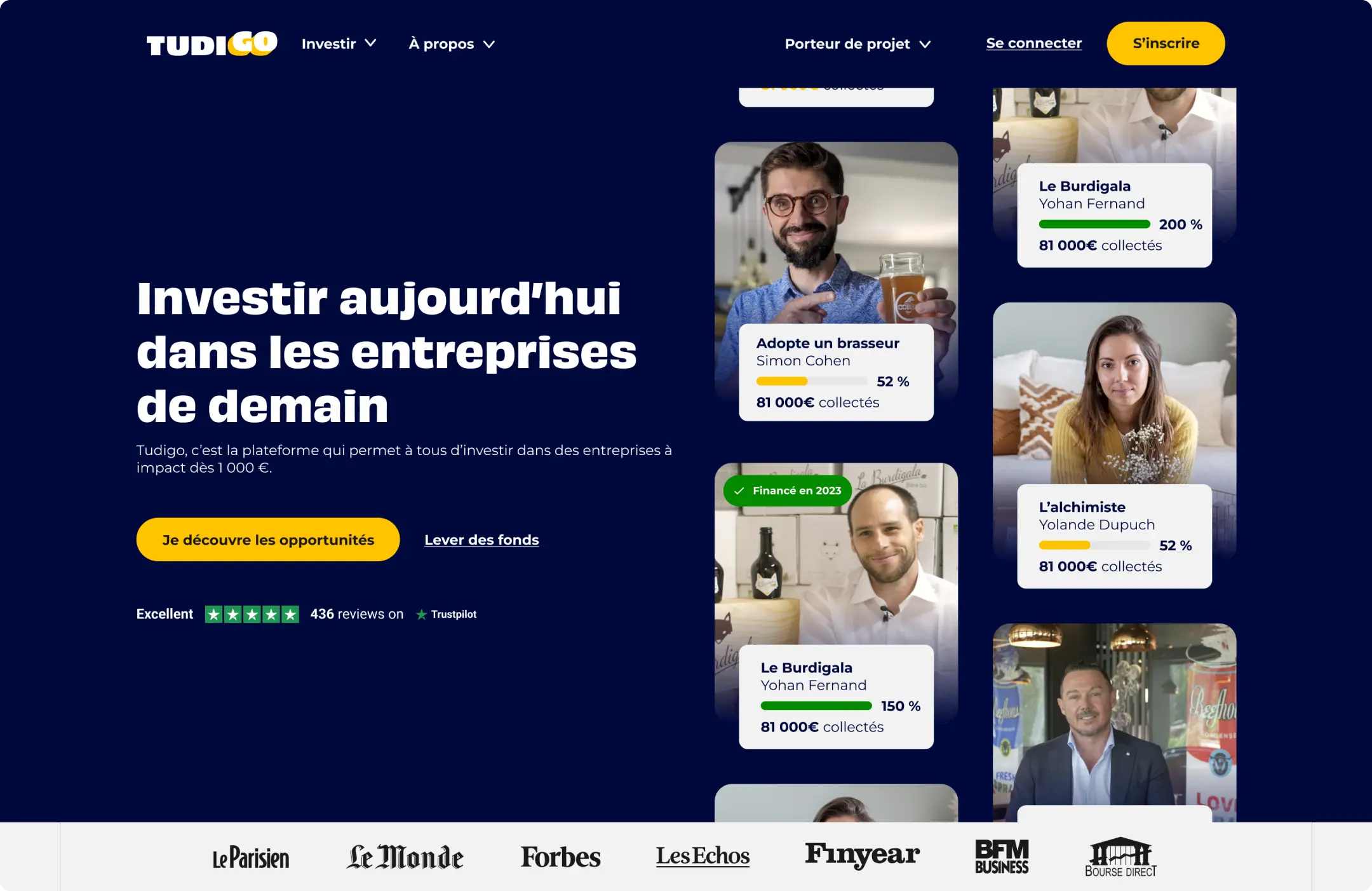
Task: Follow the Lever des fonds link
Action: coord(481,540)
